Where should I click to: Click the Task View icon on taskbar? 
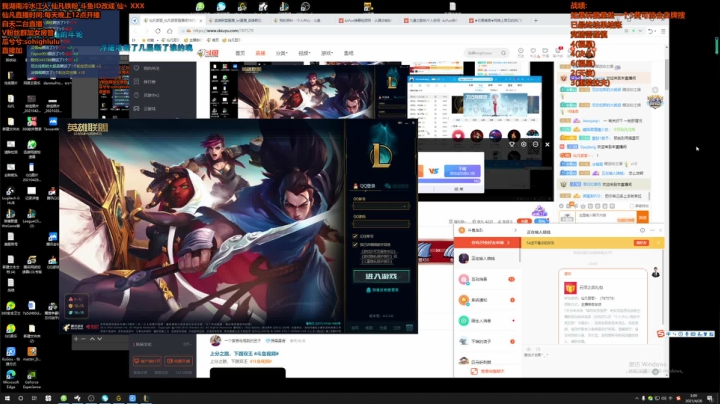[34, 398]
